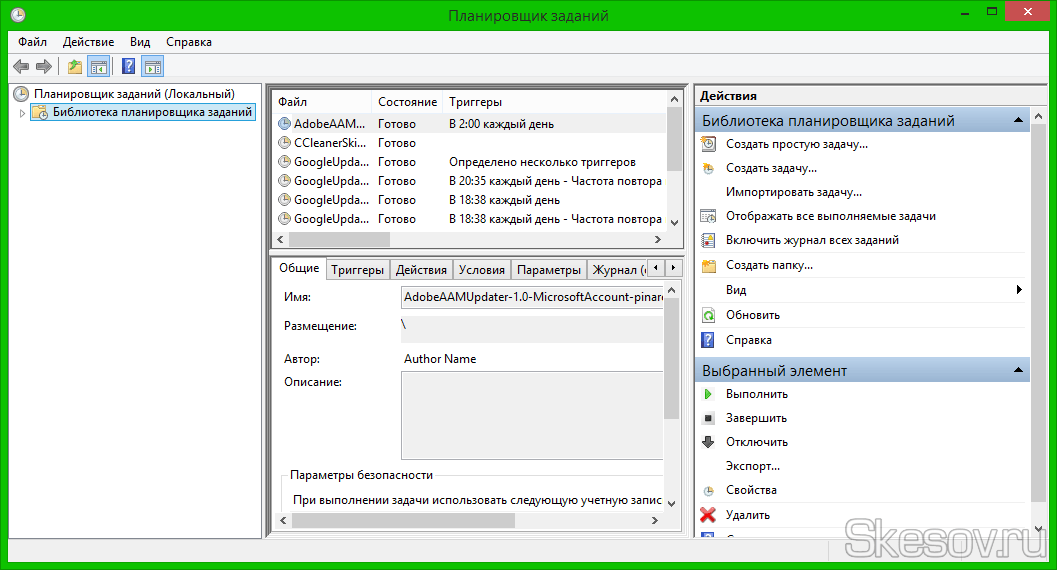This screenshot has width=1057, height=570.
Task: Click Импортировать задачу link
Action: [x=793, y=192]
